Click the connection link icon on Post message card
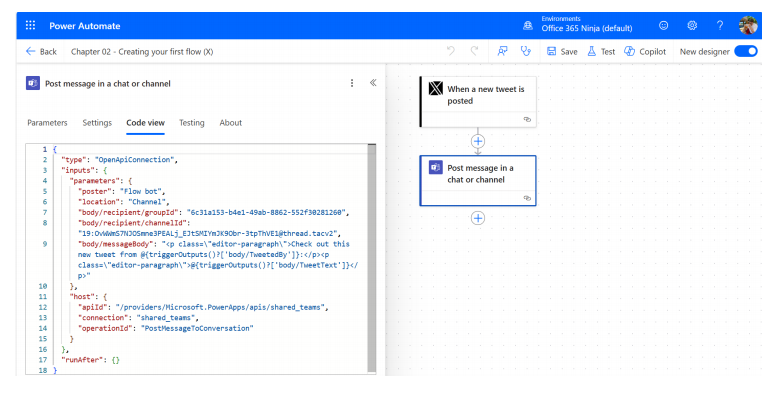 click(x=527, y=198)
